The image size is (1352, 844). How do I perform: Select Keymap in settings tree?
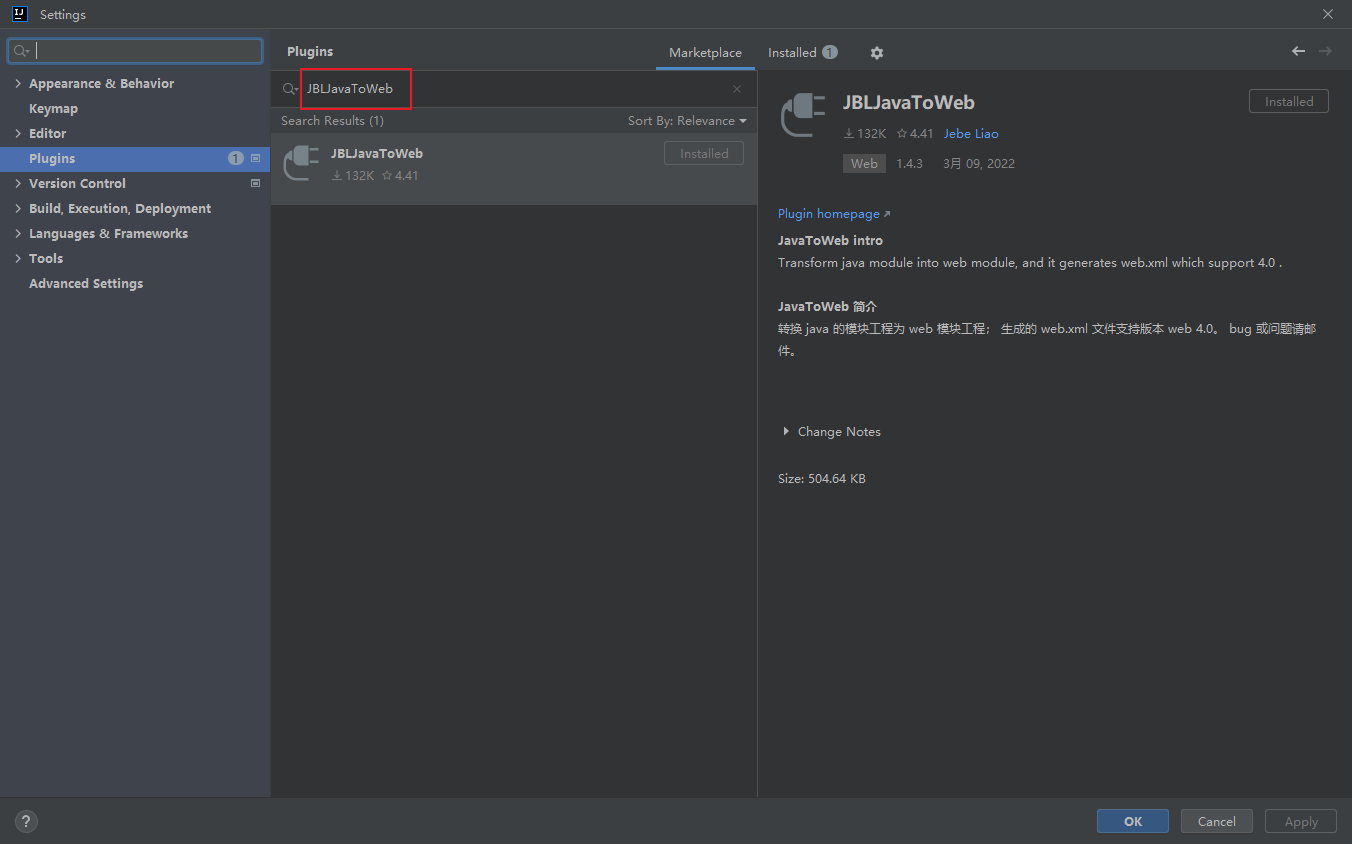tap(53, 108)
